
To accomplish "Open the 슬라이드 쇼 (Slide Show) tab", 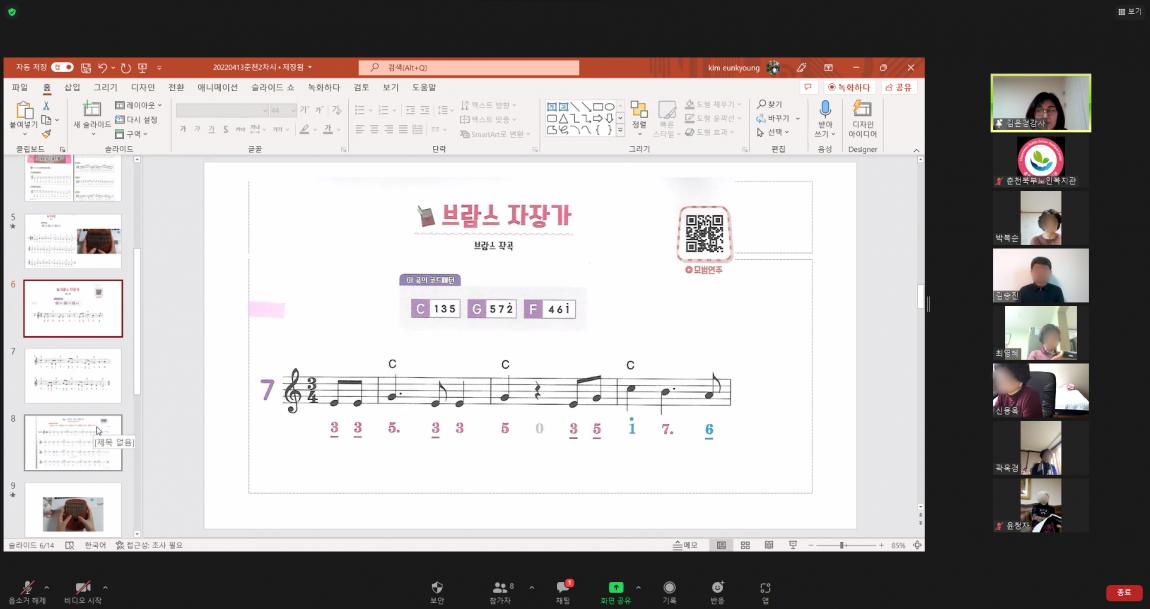I will click(272, 87).
